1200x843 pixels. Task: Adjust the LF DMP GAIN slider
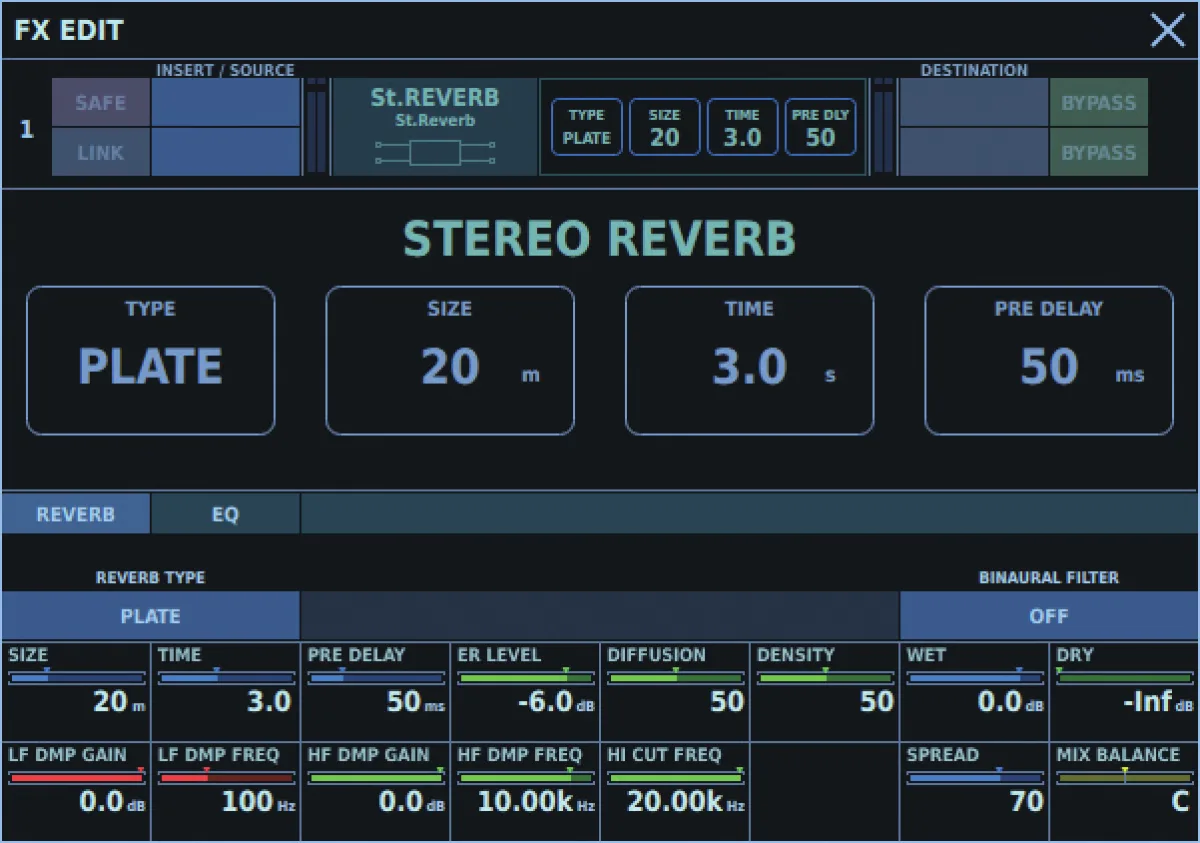coord(77,777)
